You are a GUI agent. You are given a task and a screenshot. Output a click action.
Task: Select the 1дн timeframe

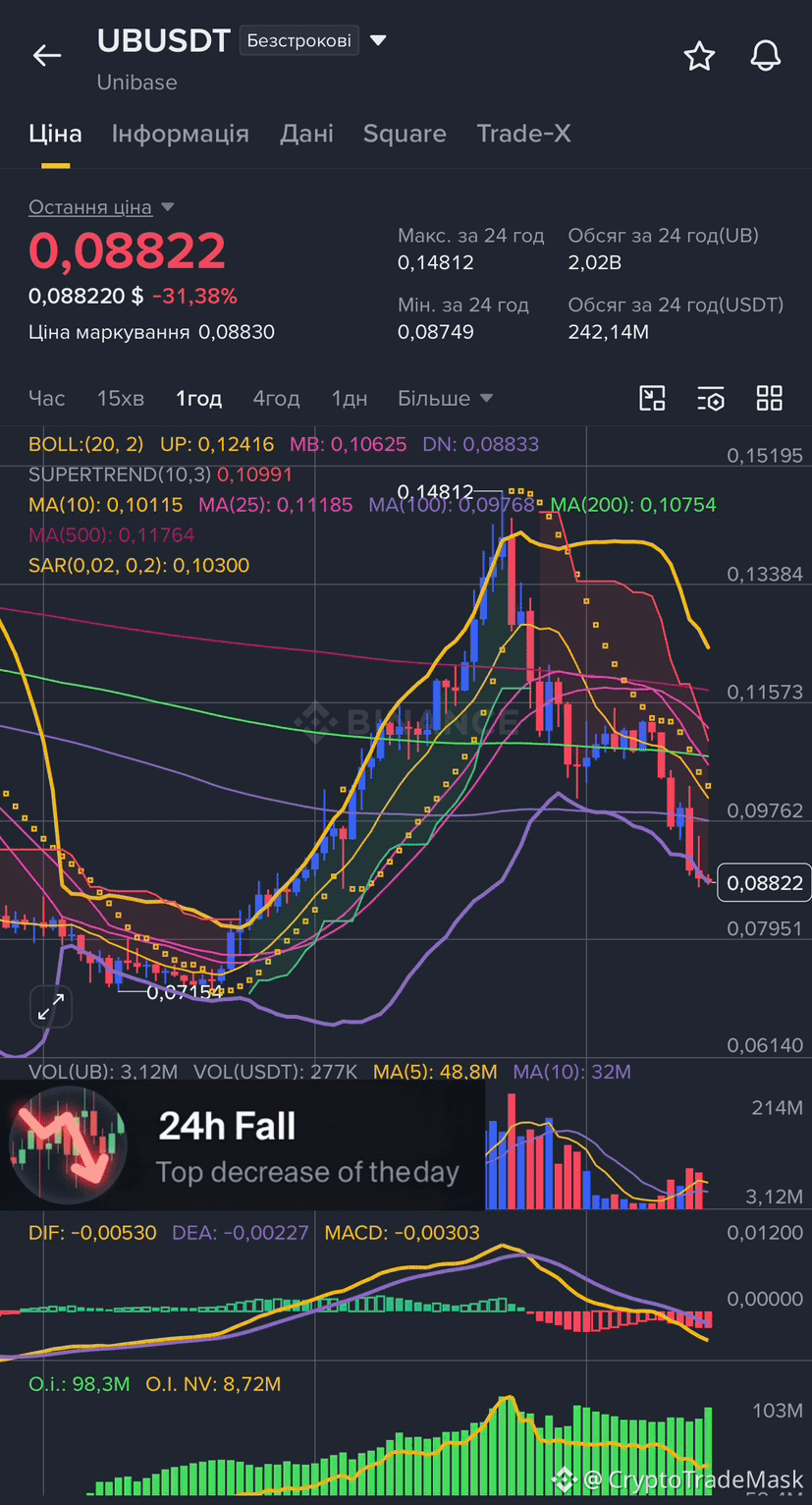pyautogui.click(x=350, y=398)
